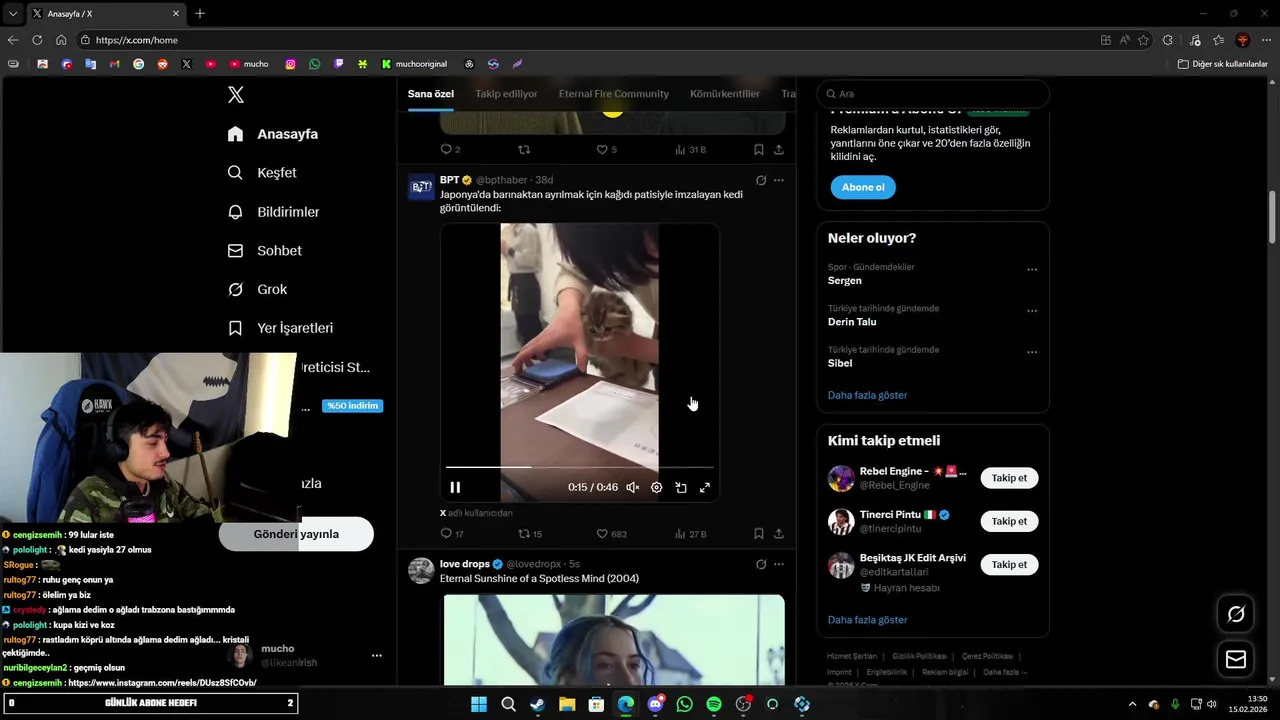Screen dimensions: 1280x720
Task: Open the Derin Talu trending topic
Action: [852, 322]
